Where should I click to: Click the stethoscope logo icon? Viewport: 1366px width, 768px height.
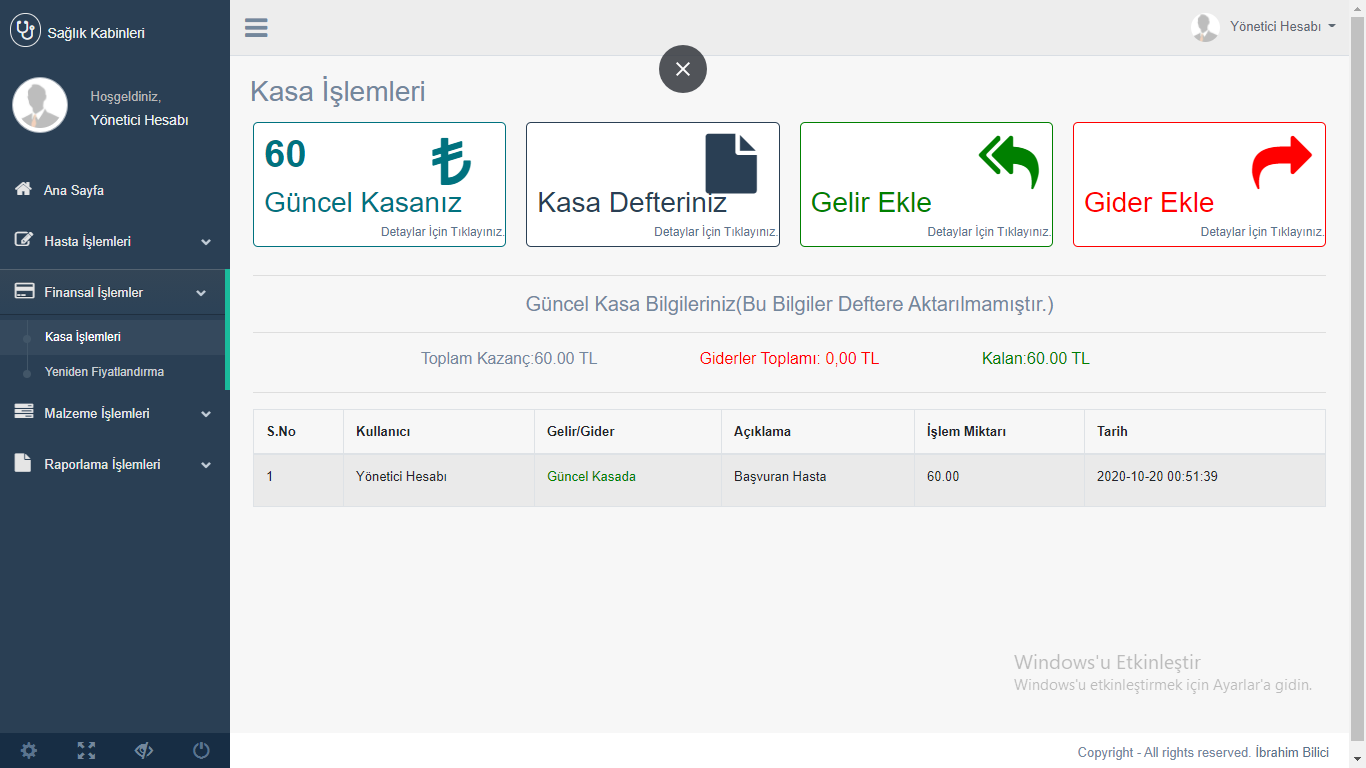(25, 31)
